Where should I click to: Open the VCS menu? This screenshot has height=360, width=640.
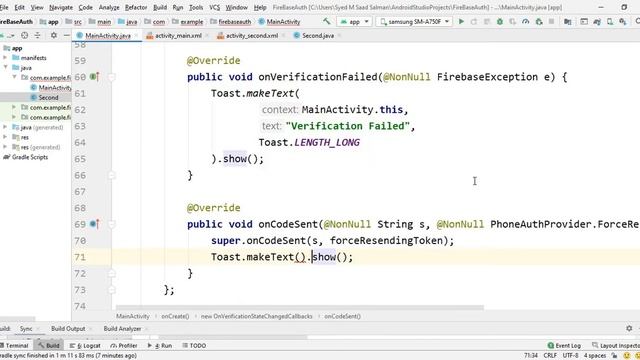coord(214,7)
